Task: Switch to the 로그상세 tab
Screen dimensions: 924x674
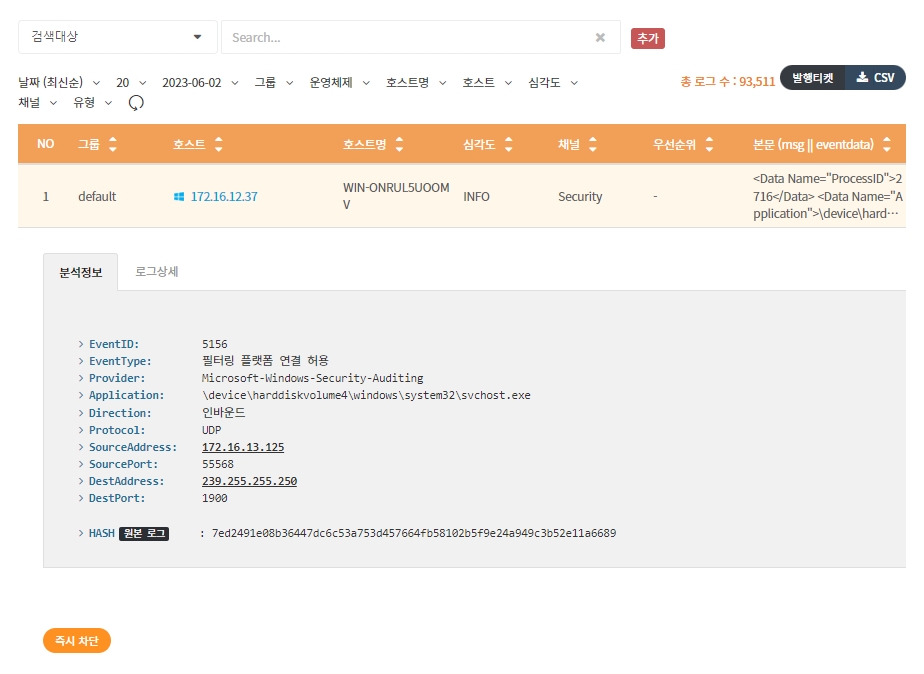Action: click(157, 272)
